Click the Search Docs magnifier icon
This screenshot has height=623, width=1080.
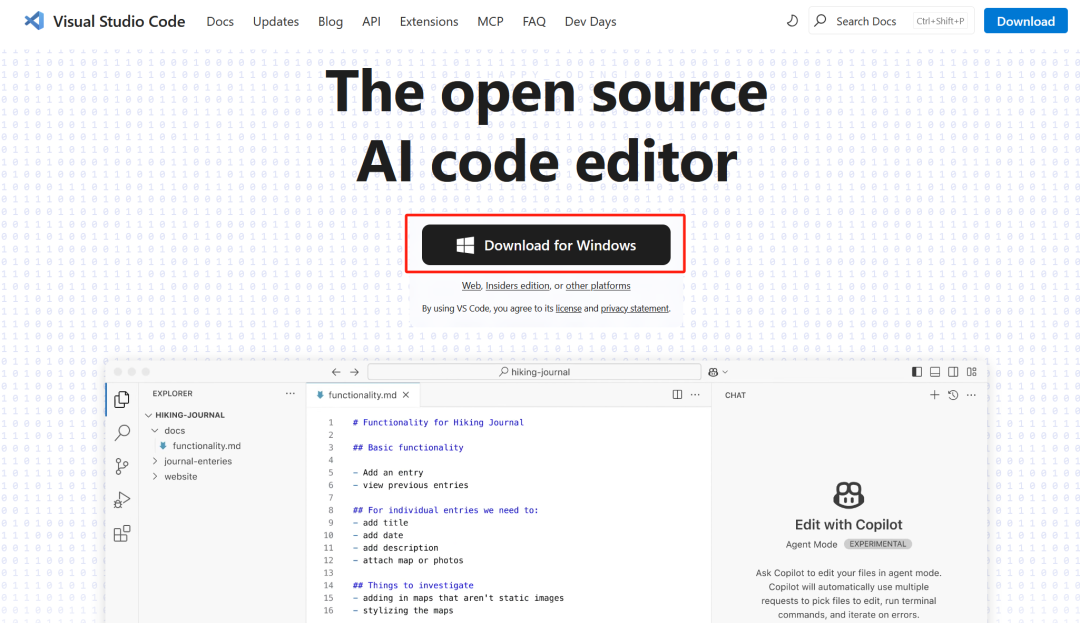820,21
